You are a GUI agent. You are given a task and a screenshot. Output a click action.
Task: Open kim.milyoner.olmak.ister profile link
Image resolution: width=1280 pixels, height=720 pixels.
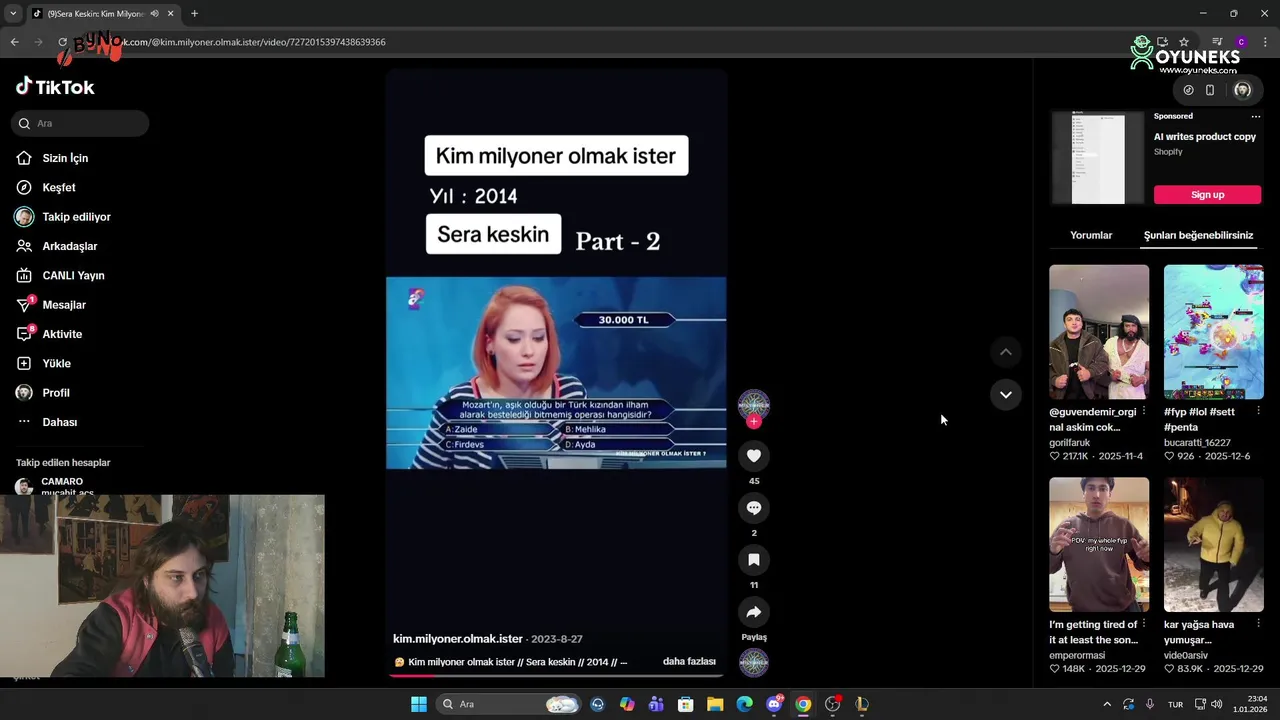pos(458,639)
